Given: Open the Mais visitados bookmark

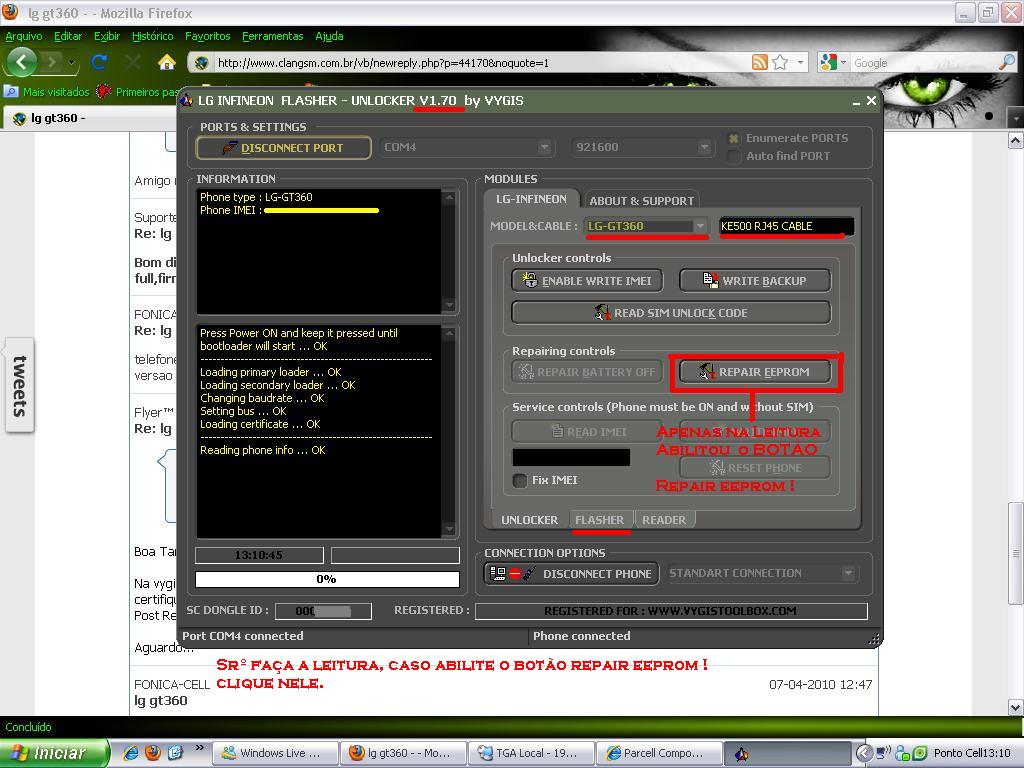Looking at the screenshot, I should click(x=46, y=91).
